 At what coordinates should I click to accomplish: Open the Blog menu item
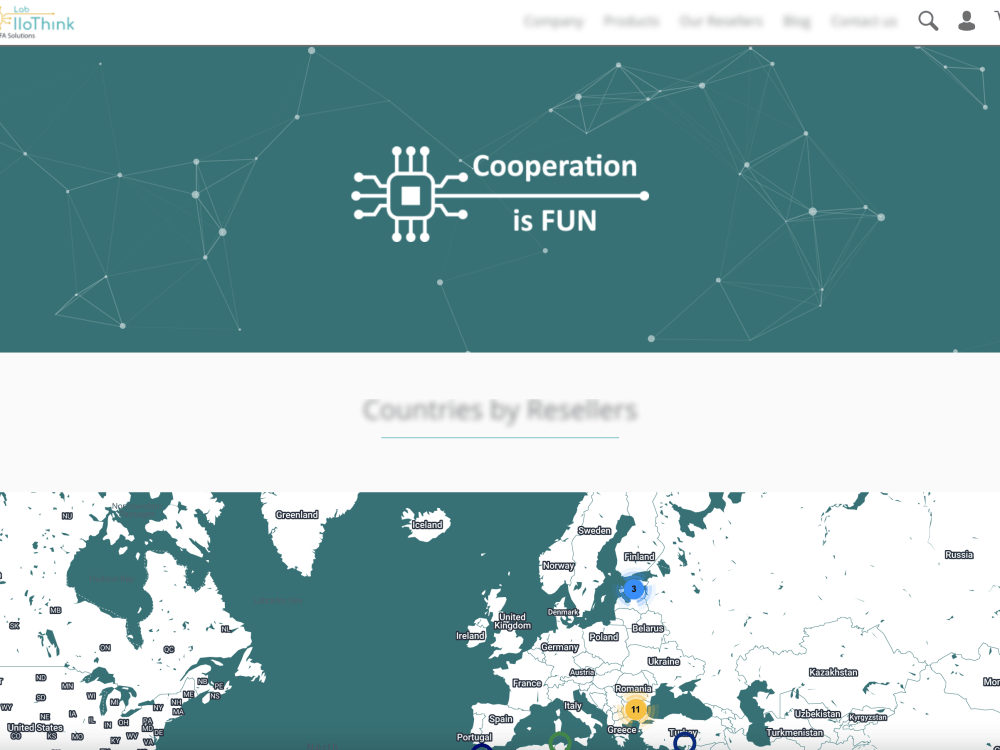[x=797, y=22]
